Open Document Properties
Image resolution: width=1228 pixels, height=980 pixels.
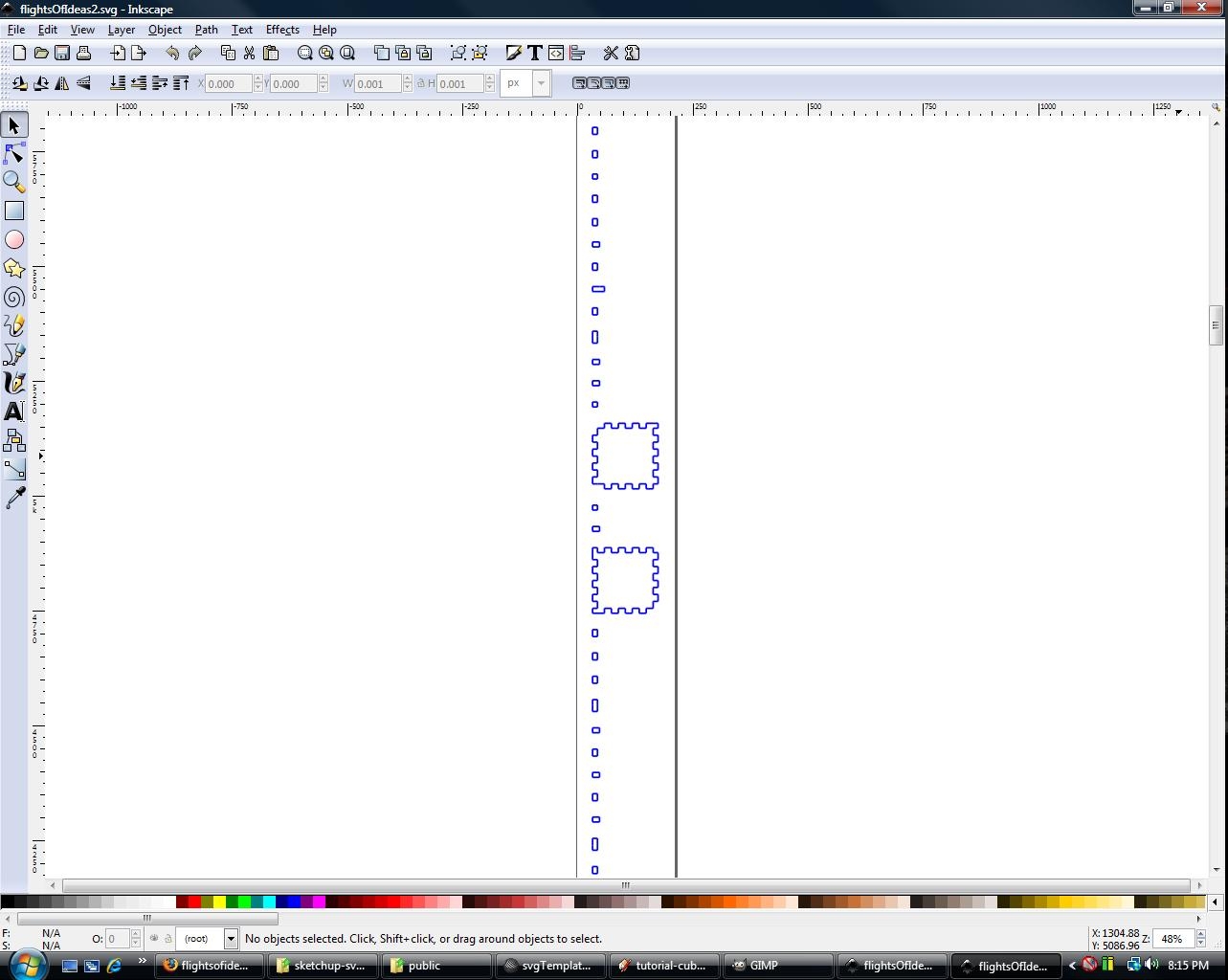[632, 53]
